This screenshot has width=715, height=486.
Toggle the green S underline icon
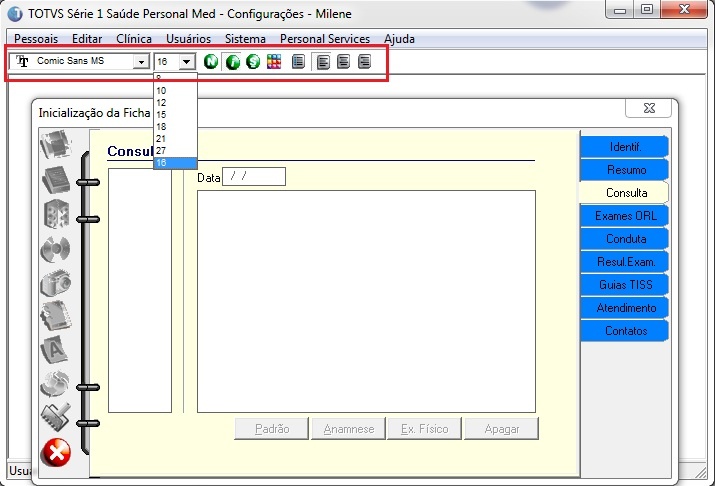coord(253,61)
